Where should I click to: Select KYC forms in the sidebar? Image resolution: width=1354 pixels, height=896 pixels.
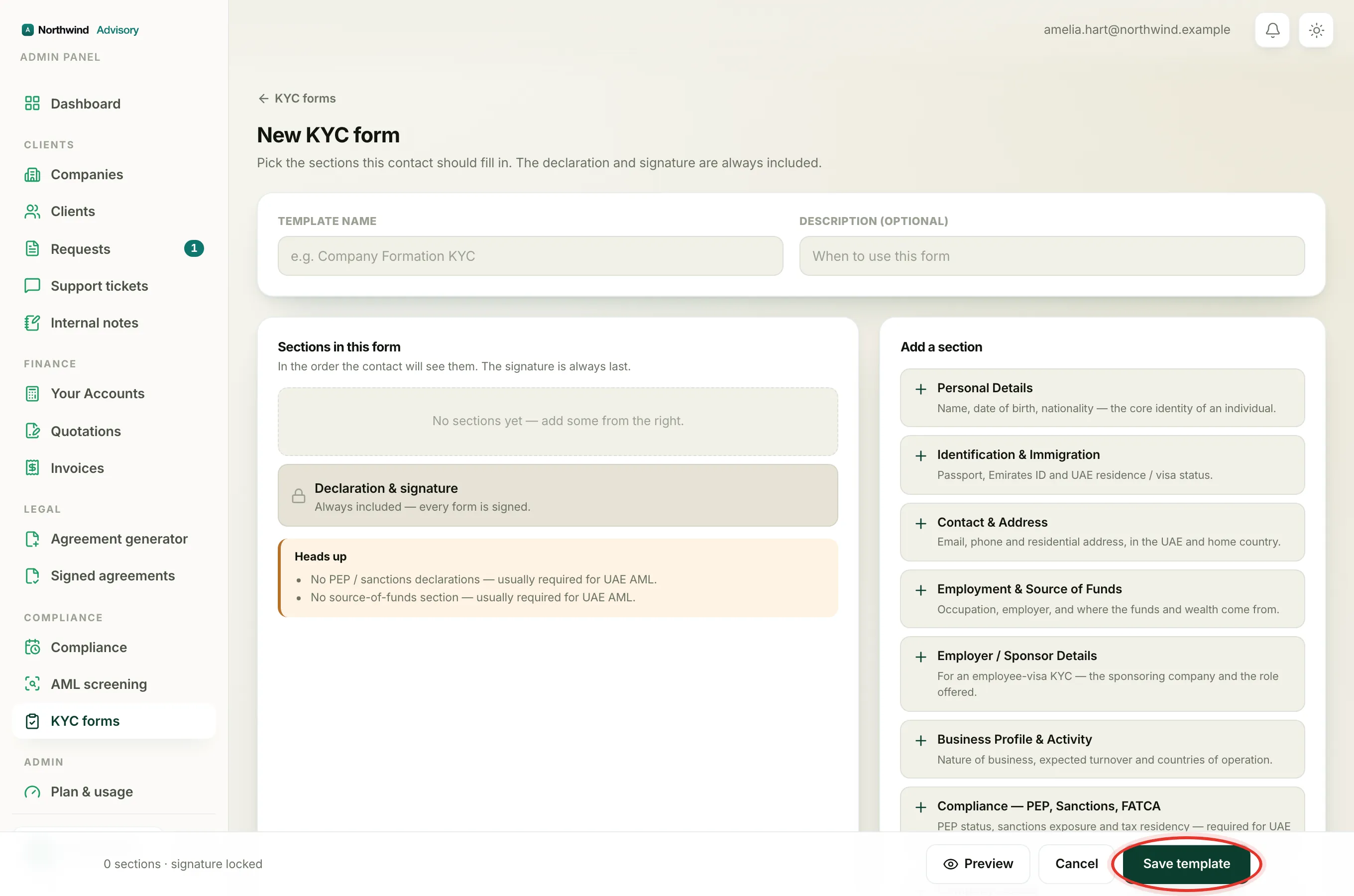click(x=113, y=721)
